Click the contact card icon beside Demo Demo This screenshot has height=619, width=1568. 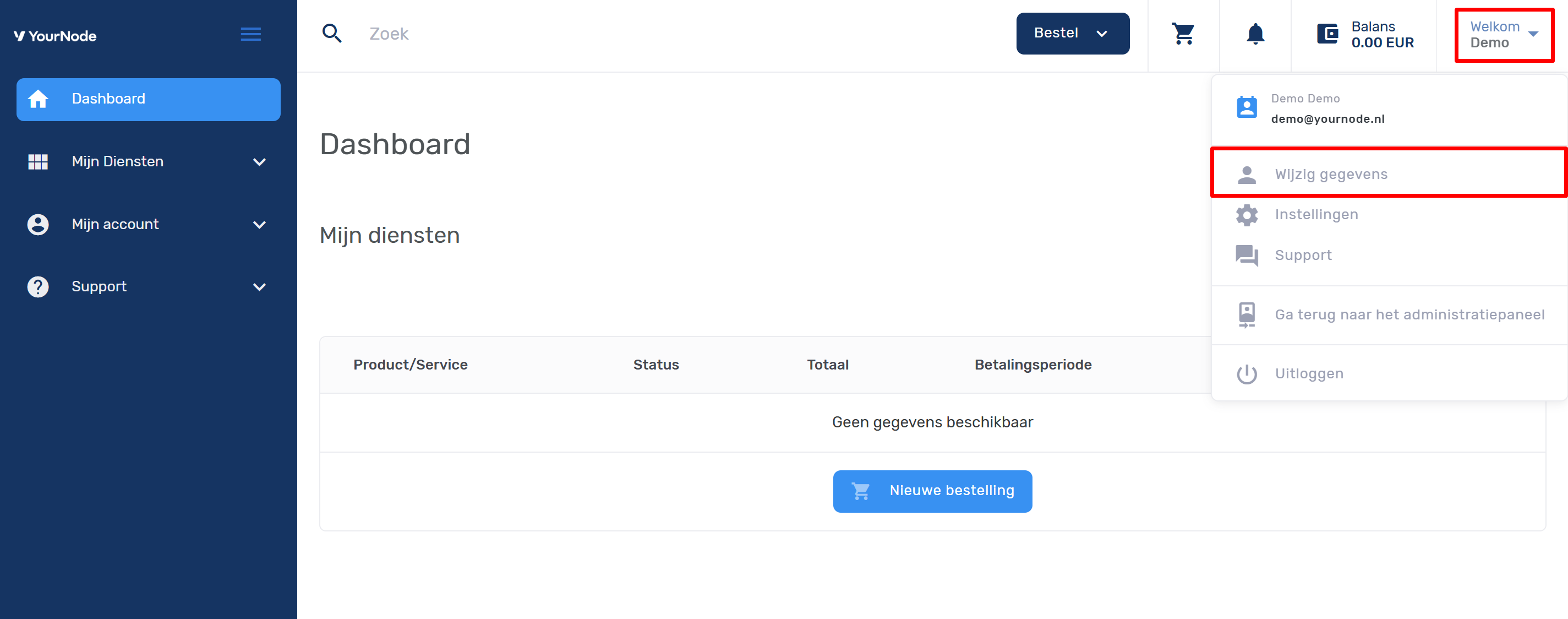click(1247, 107)
